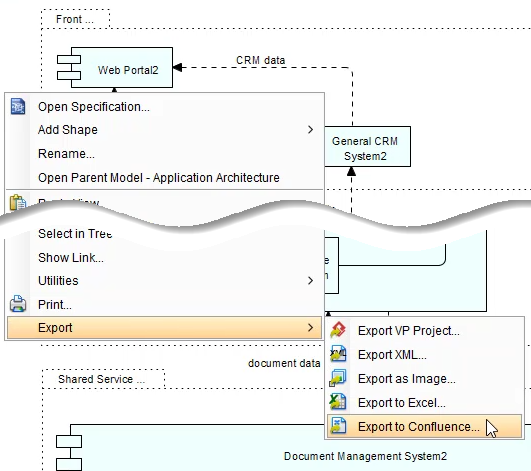Click the Export as Image icon
531x471 pixels.
pos(338,378)
